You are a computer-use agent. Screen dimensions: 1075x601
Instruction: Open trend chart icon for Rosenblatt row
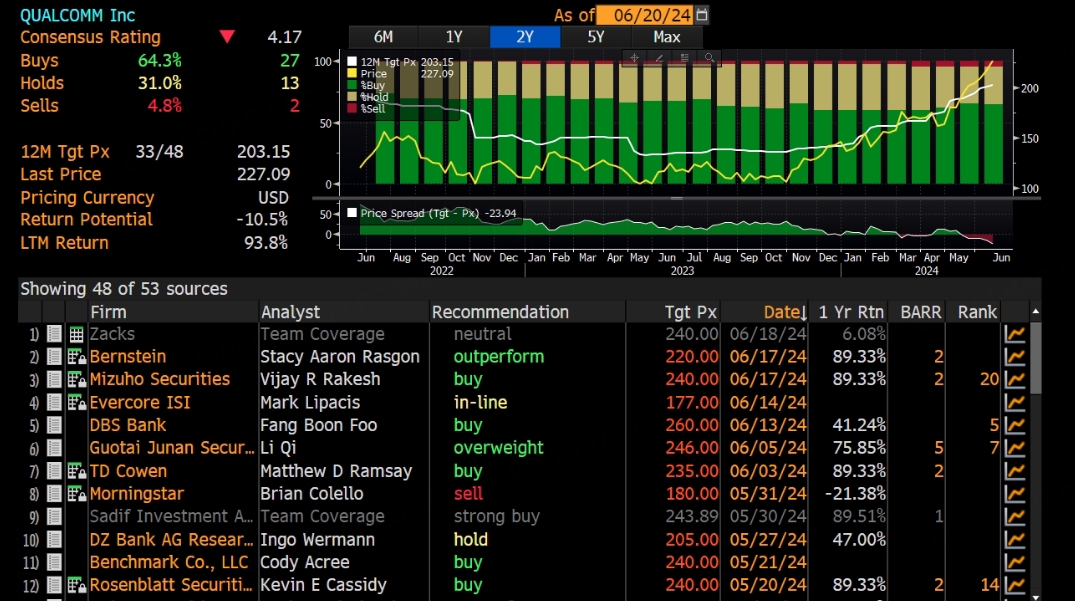pyautogui.click(x=1015, y=585)
